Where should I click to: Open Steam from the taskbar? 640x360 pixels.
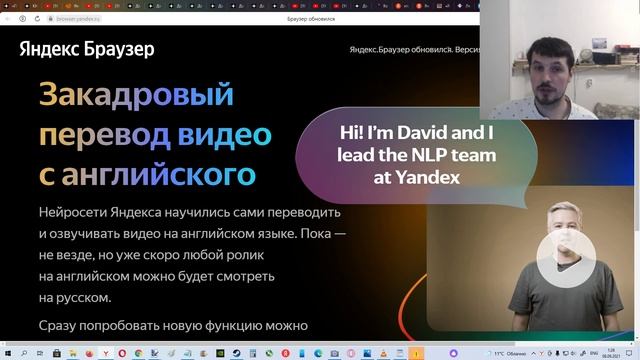click(236, 353)
